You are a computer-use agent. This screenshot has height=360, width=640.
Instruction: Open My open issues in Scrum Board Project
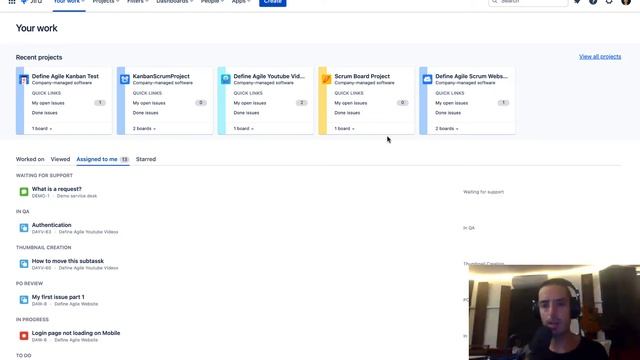pos(350,103)
